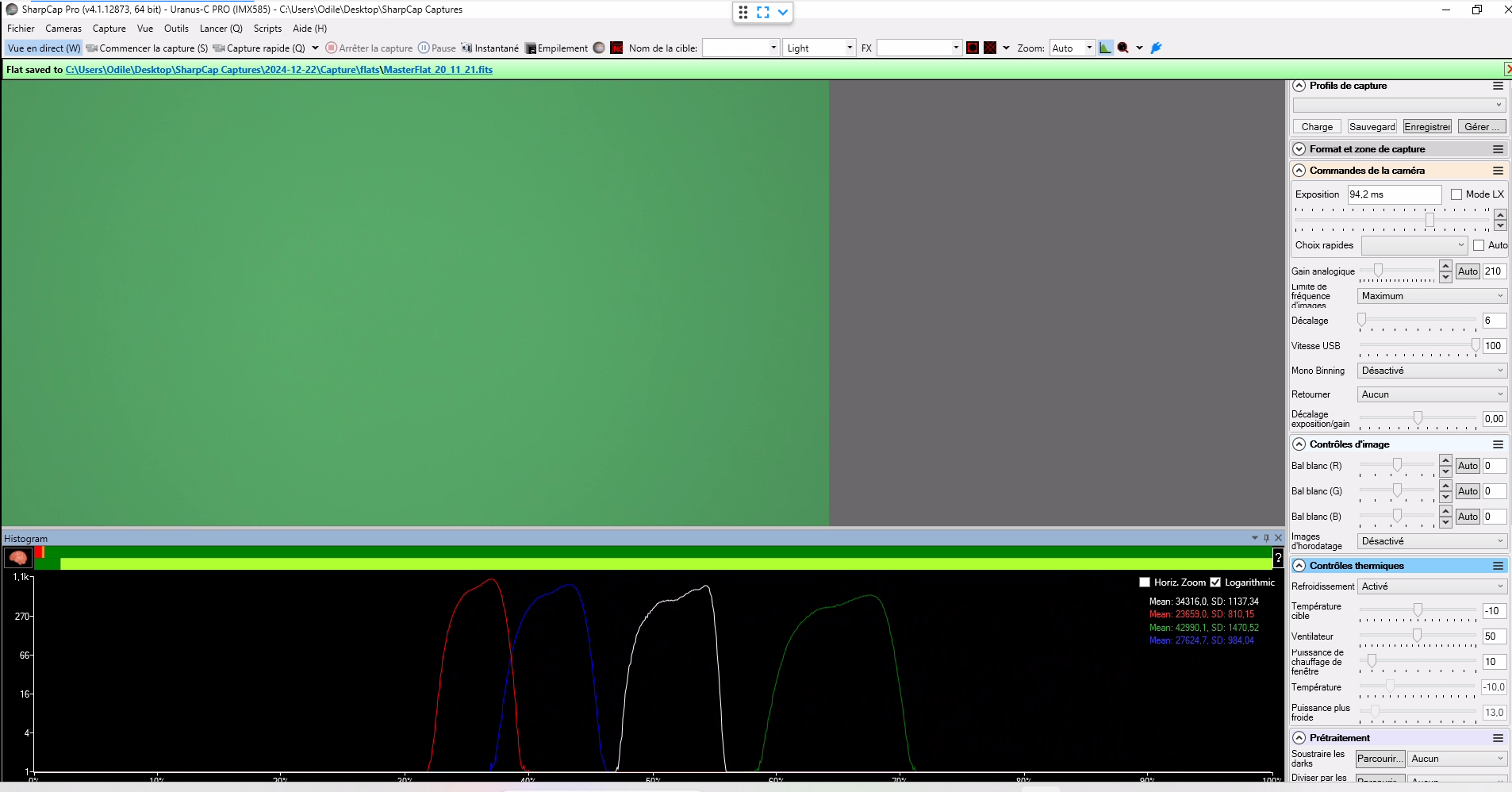Enable the Mode LX checkbox
The width and height of the screenshot is (1512, 792).
[1456, 194]
